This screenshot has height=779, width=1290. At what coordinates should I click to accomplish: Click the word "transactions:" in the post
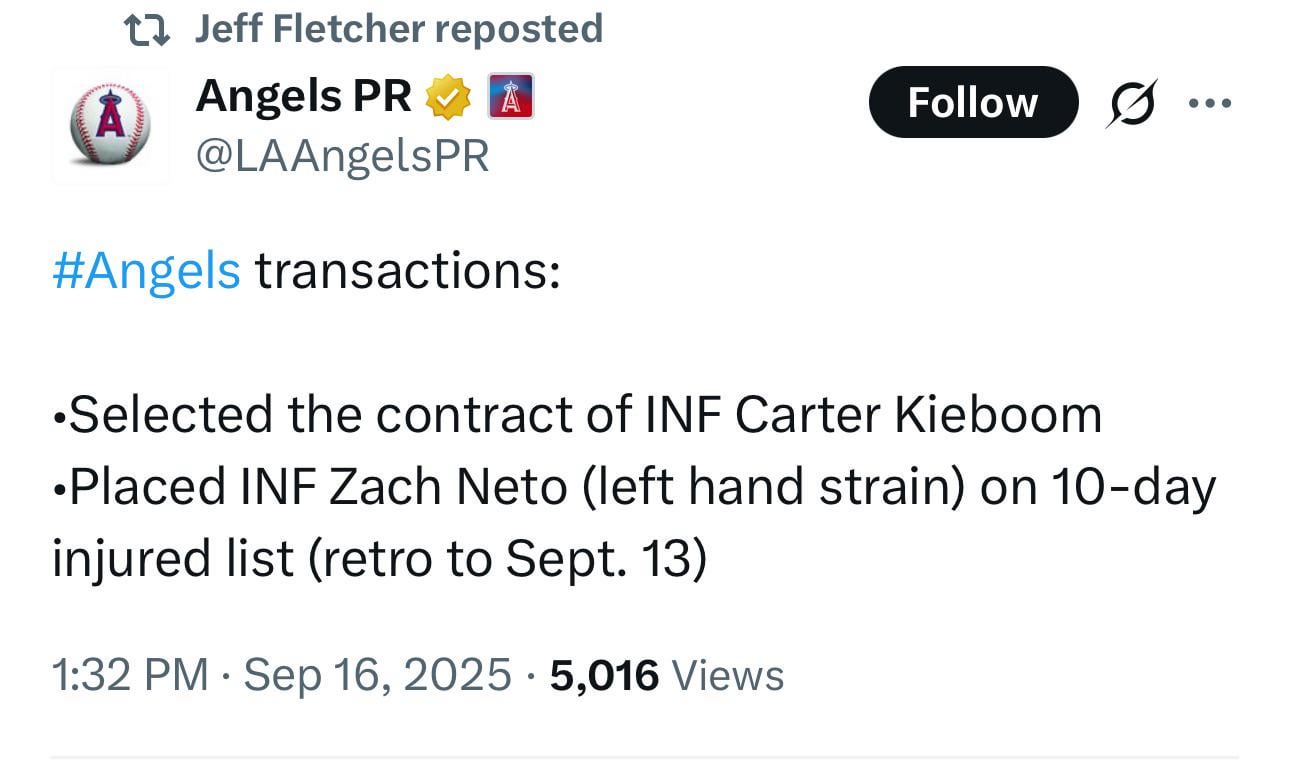[x=407, y=271]
